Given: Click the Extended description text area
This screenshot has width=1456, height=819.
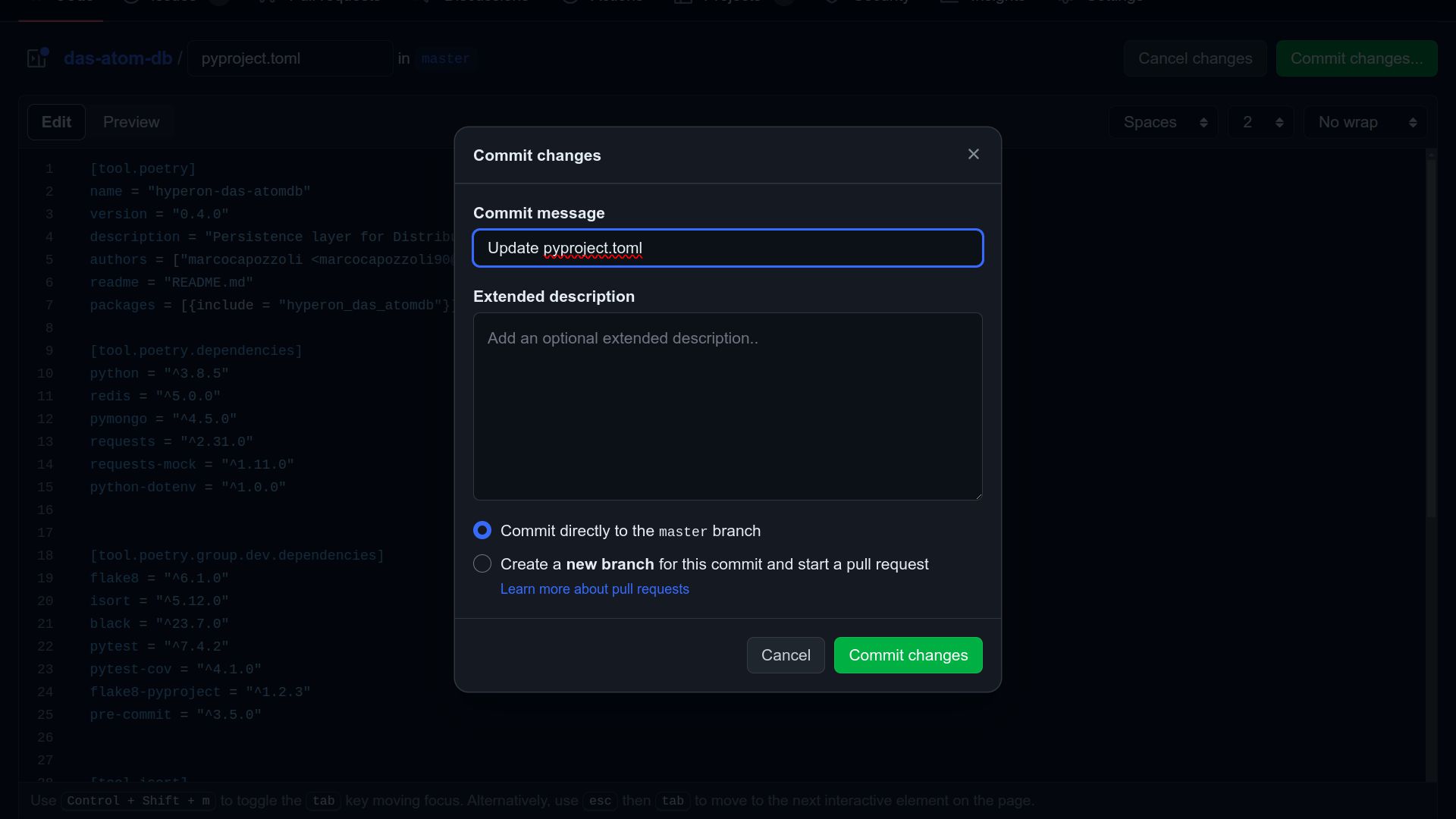Looking at the screenshot, I should (728, 406).
